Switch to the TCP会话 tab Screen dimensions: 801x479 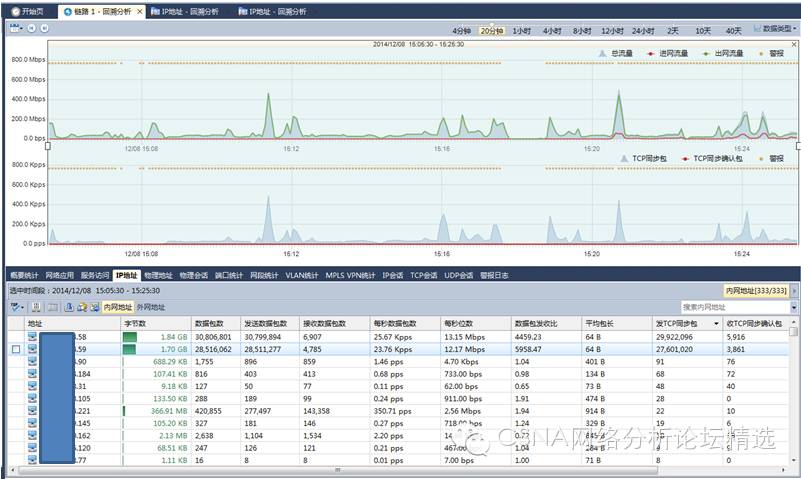[x=423, y=275]
